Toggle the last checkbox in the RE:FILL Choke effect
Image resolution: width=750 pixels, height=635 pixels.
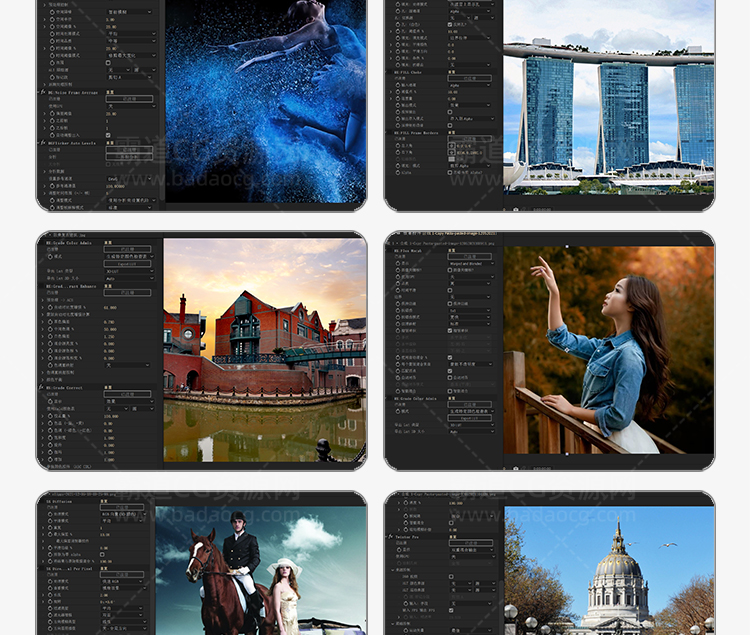[x=450, y=125]
